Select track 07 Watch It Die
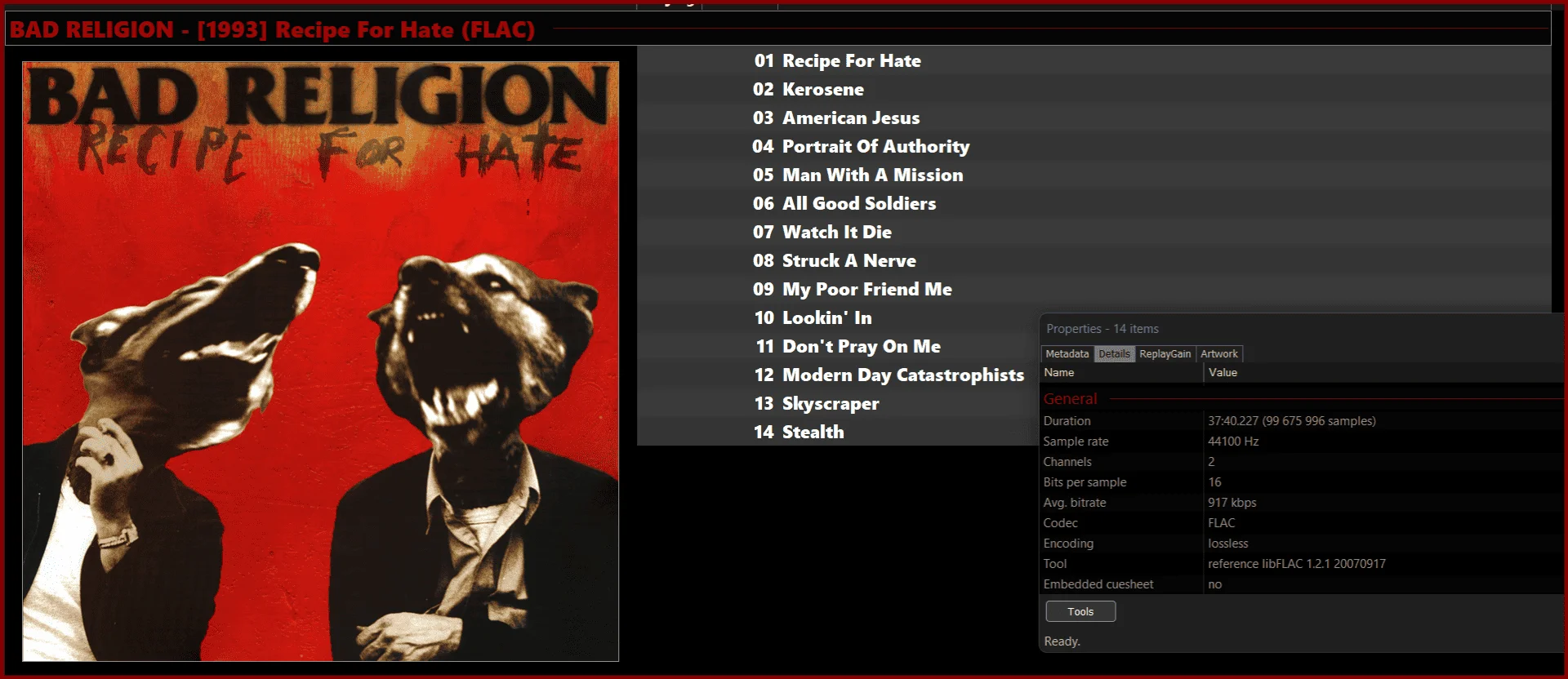This screenshot has height=679, width=1568. point(1094,232)
